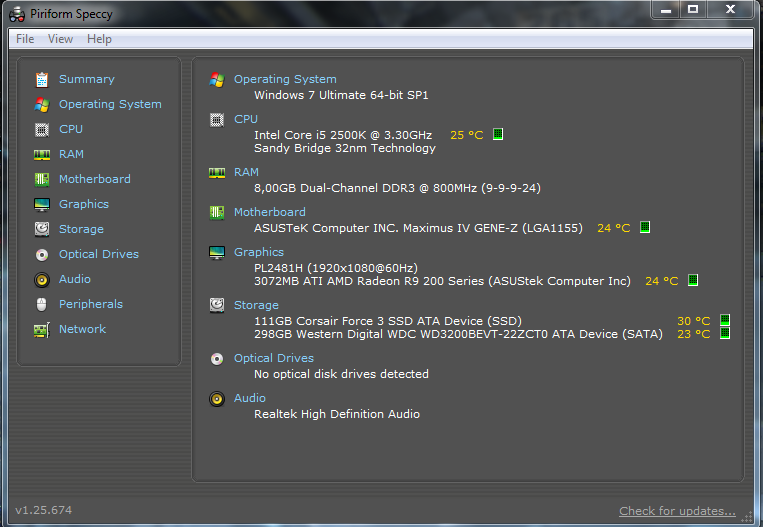Open Optical Drives from the sidebar
Screen dimensions: 763x527
pos(99,254)
